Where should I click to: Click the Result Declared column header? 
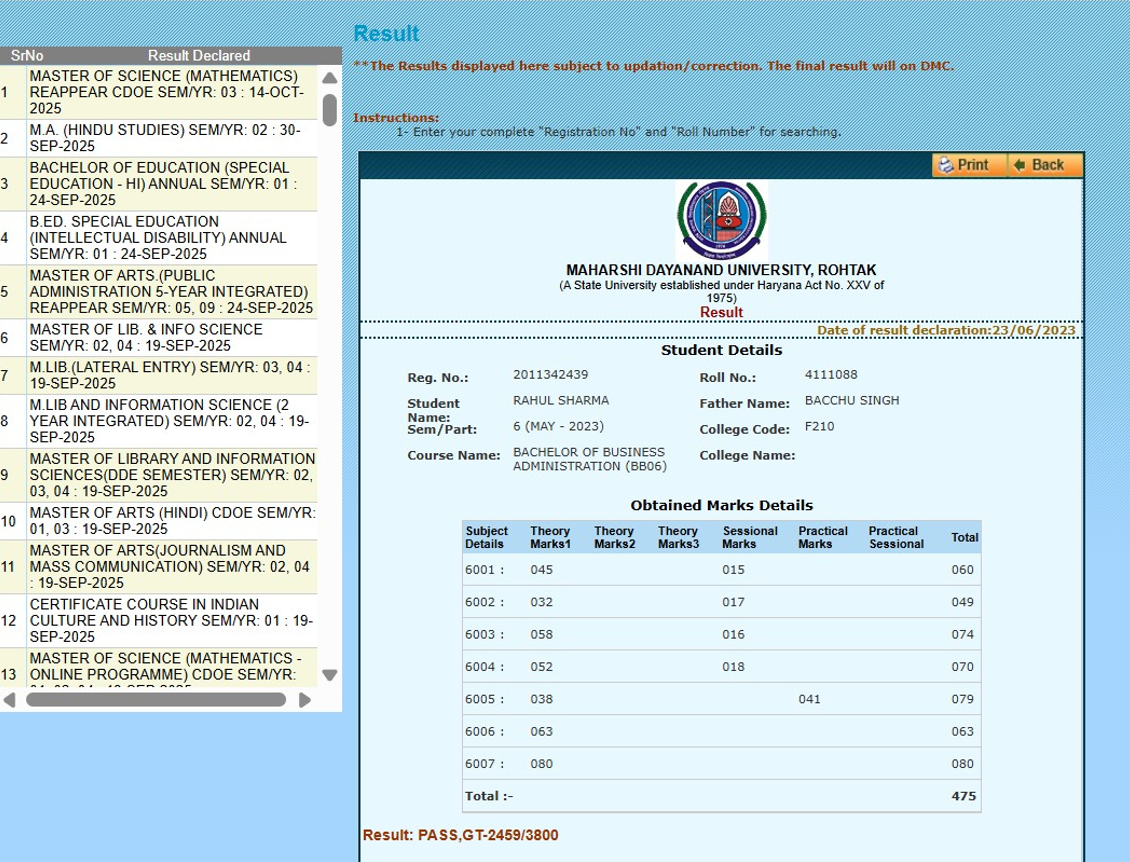pos(199,55)
